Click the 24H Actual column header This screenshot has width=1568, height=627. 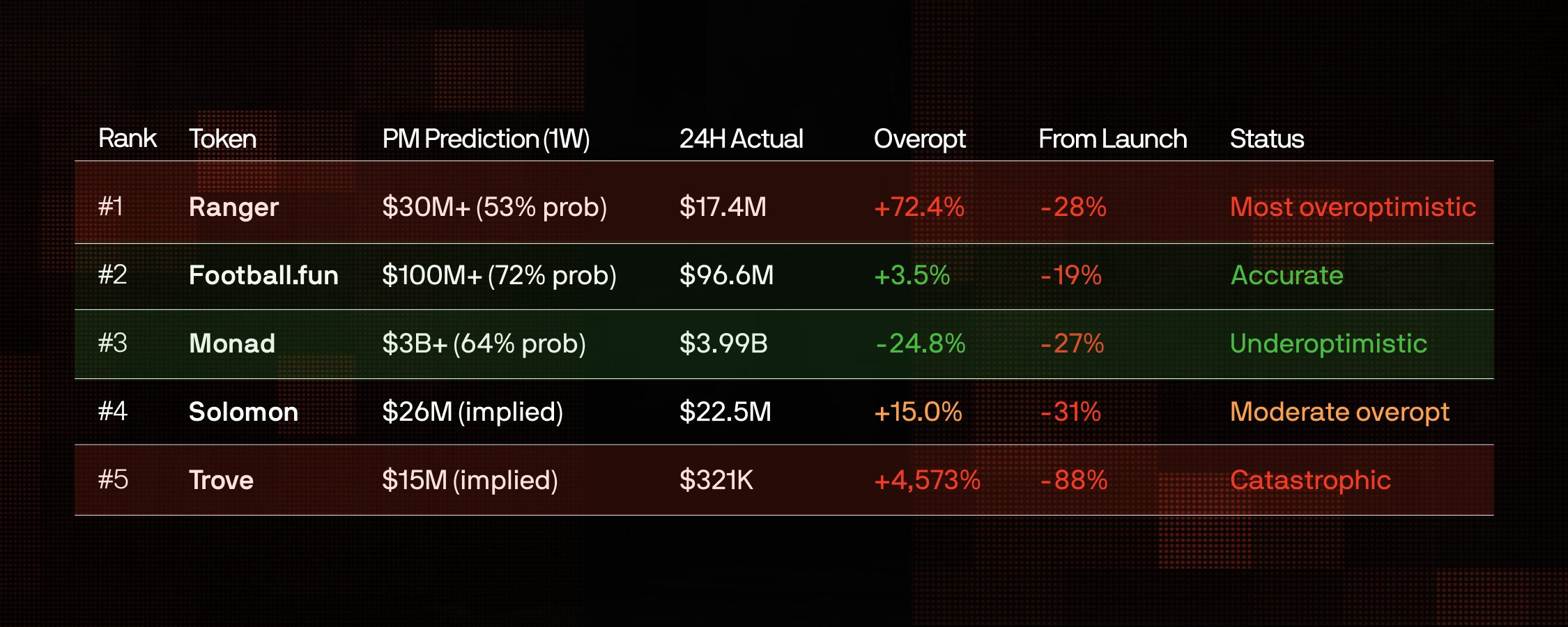(741, 139)
